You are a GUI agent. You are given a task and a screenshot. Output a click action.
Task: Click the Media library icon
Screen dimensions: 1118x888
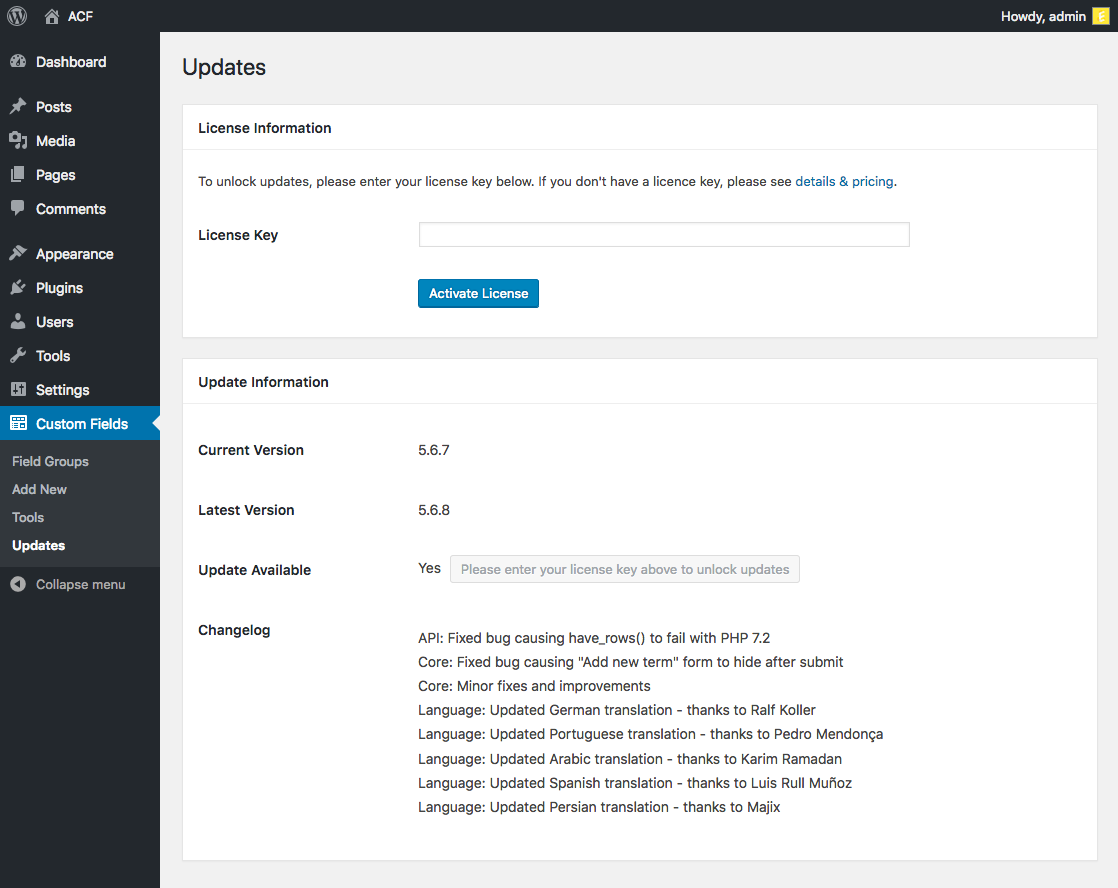coord(19,141)
